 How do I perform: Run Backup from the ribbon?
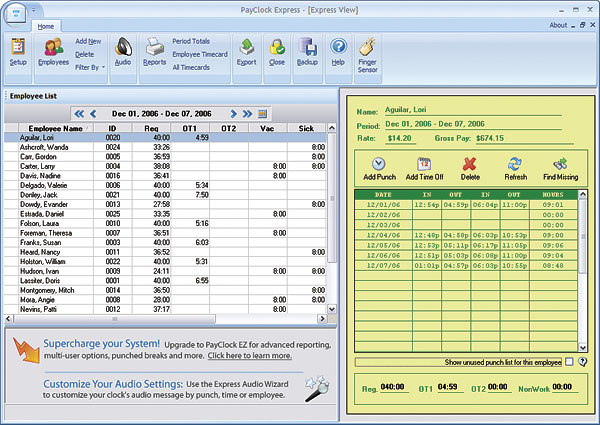[x=307, y=52]
